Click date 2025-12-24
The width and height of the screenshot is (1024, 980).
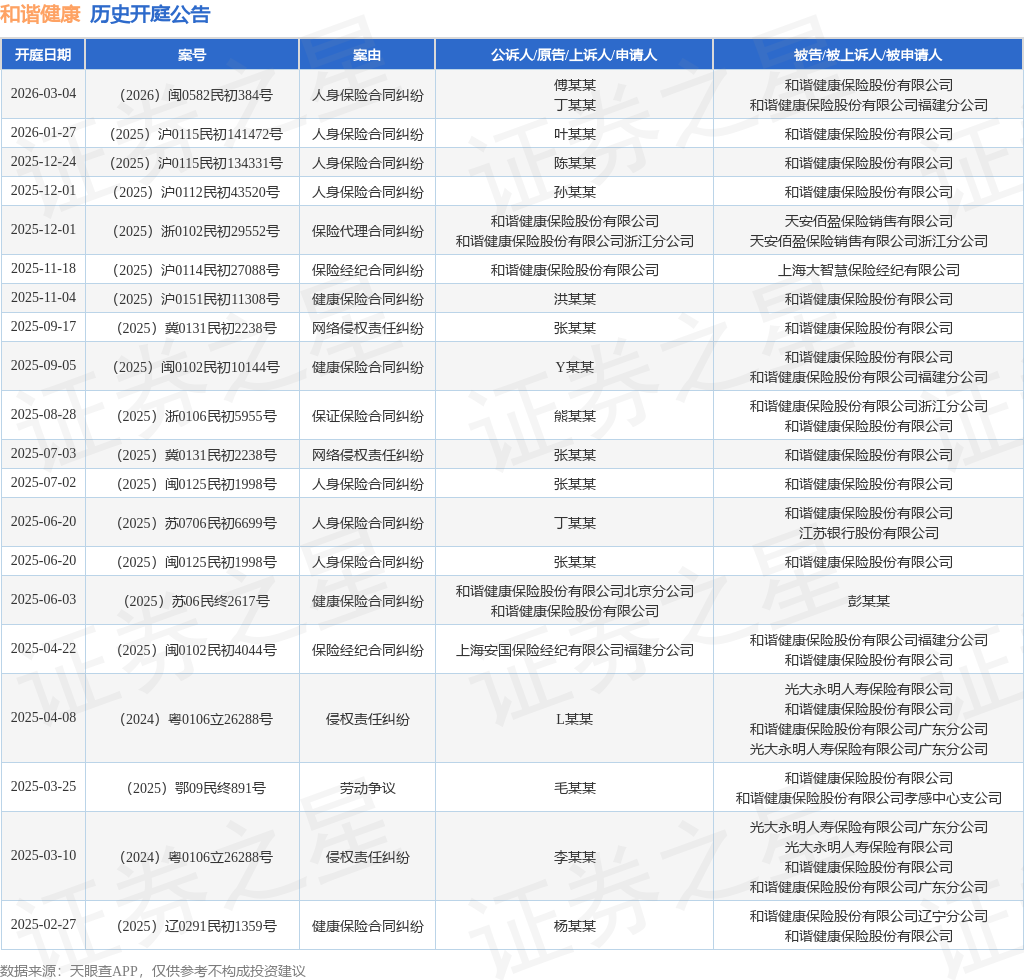click(43, 161)
